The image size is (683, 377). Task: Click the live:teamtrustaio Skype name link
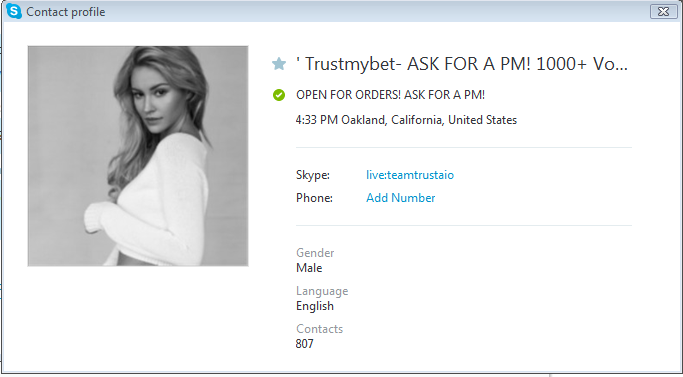click(x=410, y=175)
